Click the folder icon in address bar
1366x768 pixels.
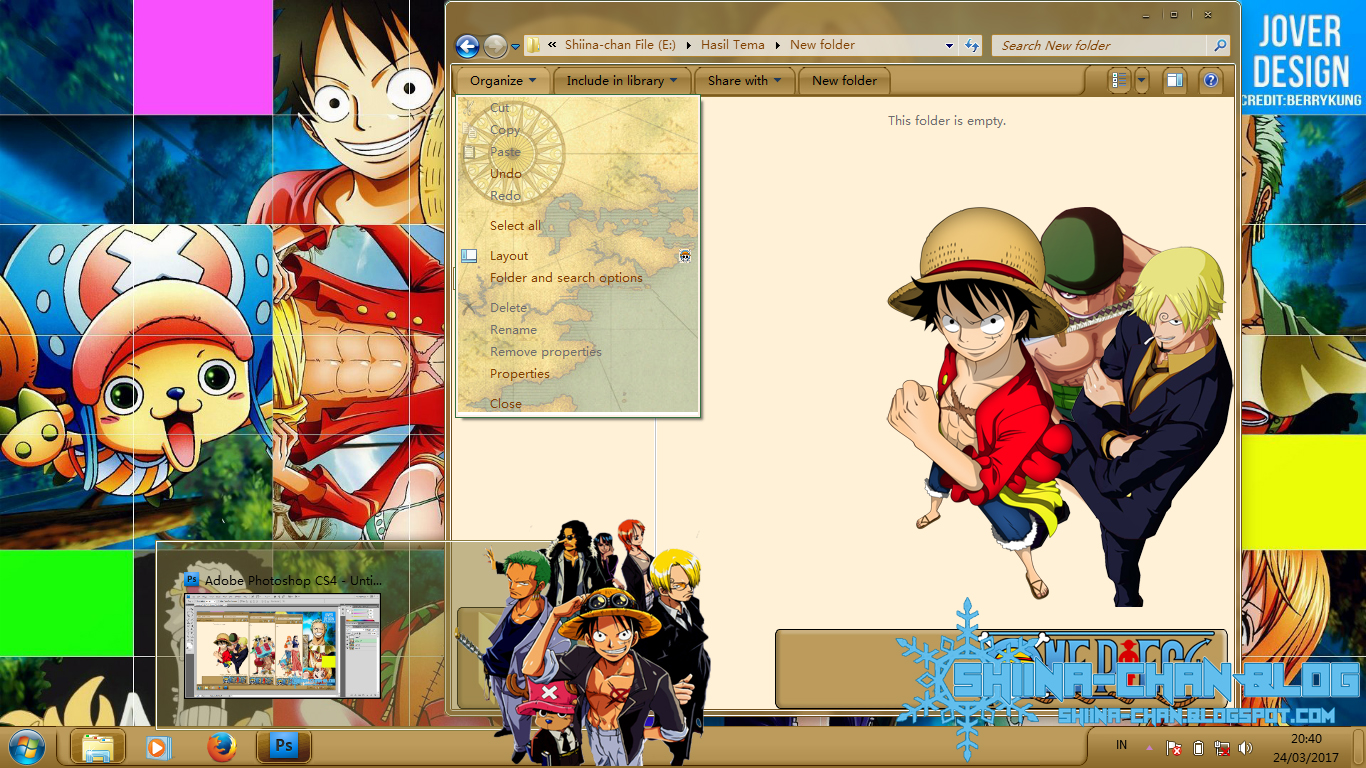pos(534,45)
